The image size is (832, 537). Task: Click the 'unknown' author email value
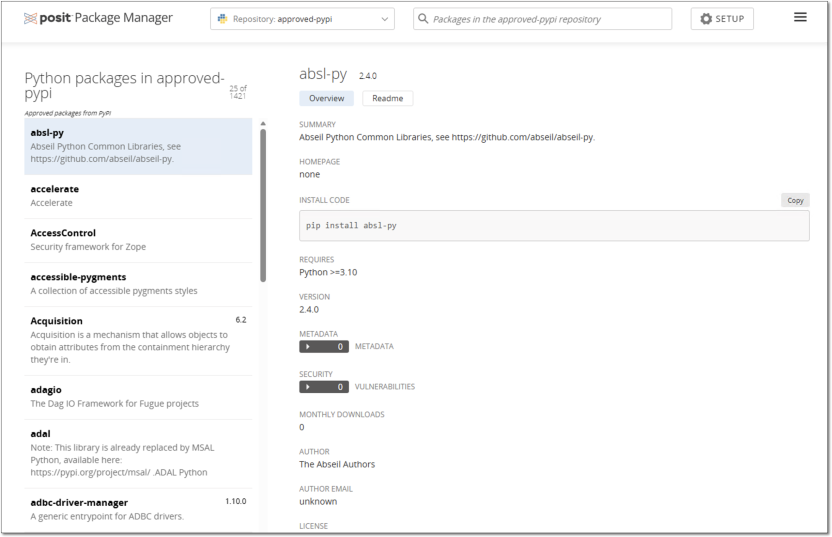pos(318,501)
